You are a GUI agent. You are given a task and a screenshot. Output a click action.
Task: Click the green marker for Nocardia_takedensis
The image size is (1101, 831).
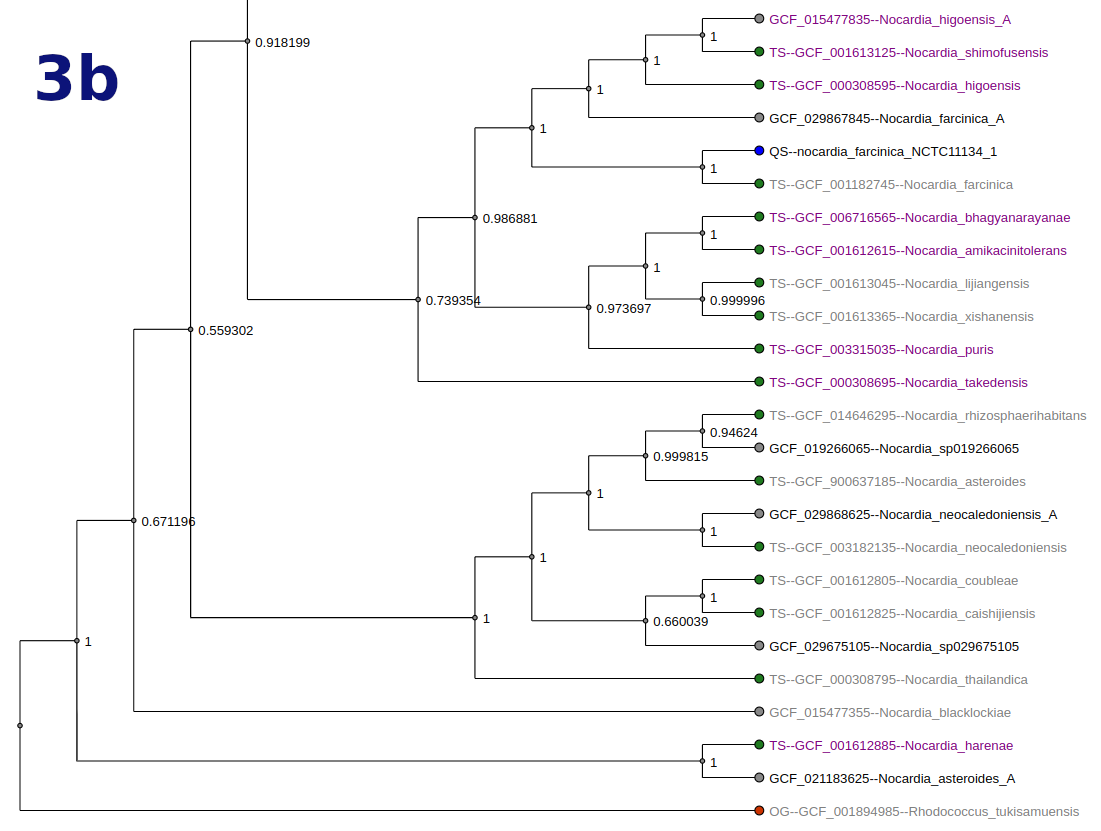point(759,381)
